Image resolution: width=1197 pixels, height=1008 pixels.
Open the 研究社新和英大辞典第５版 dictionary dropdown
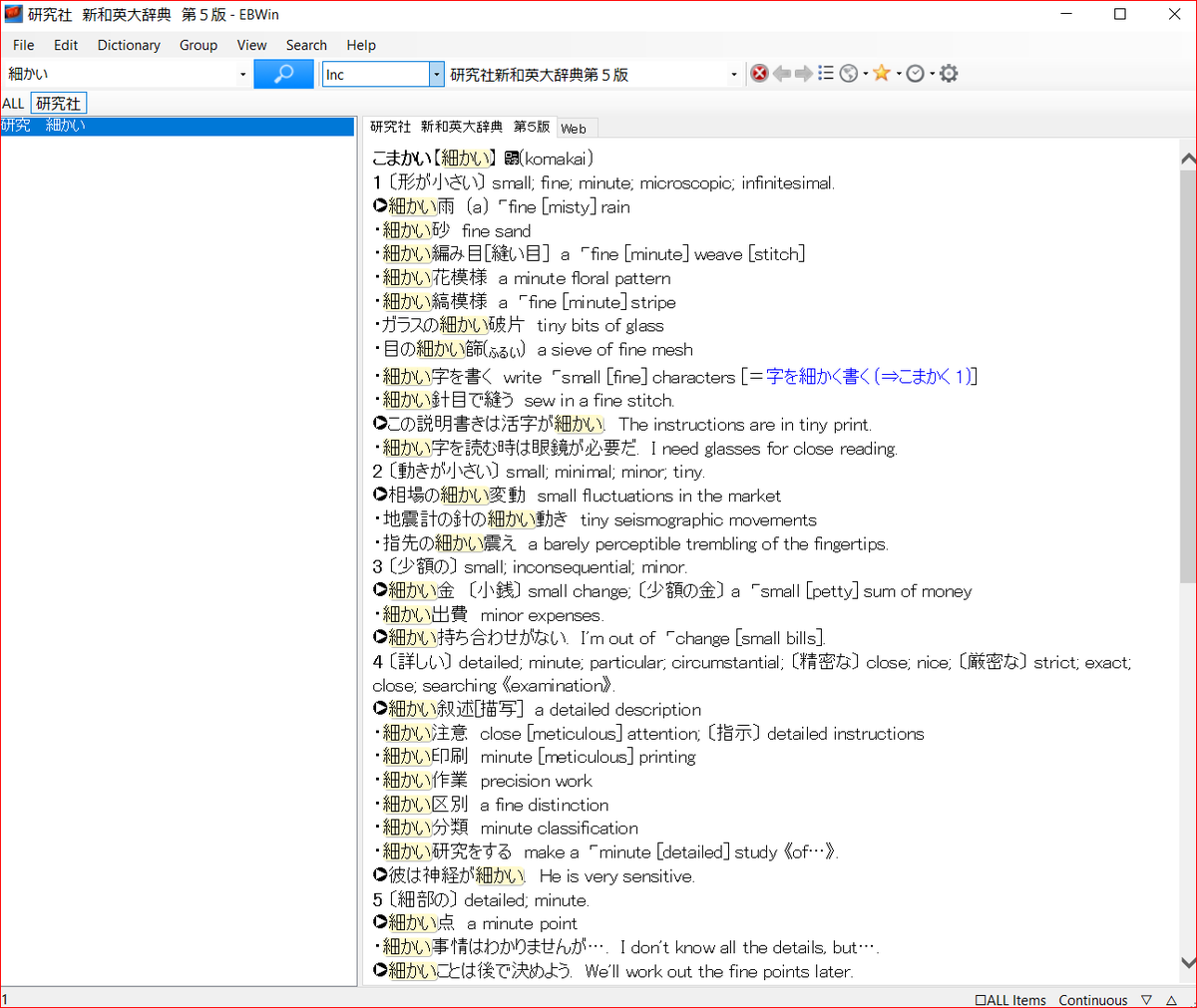(734, 75)
